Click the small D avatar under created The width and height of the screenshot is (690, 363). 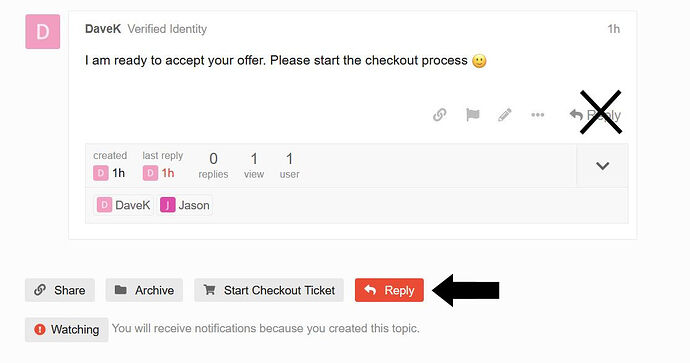[100, 173]
